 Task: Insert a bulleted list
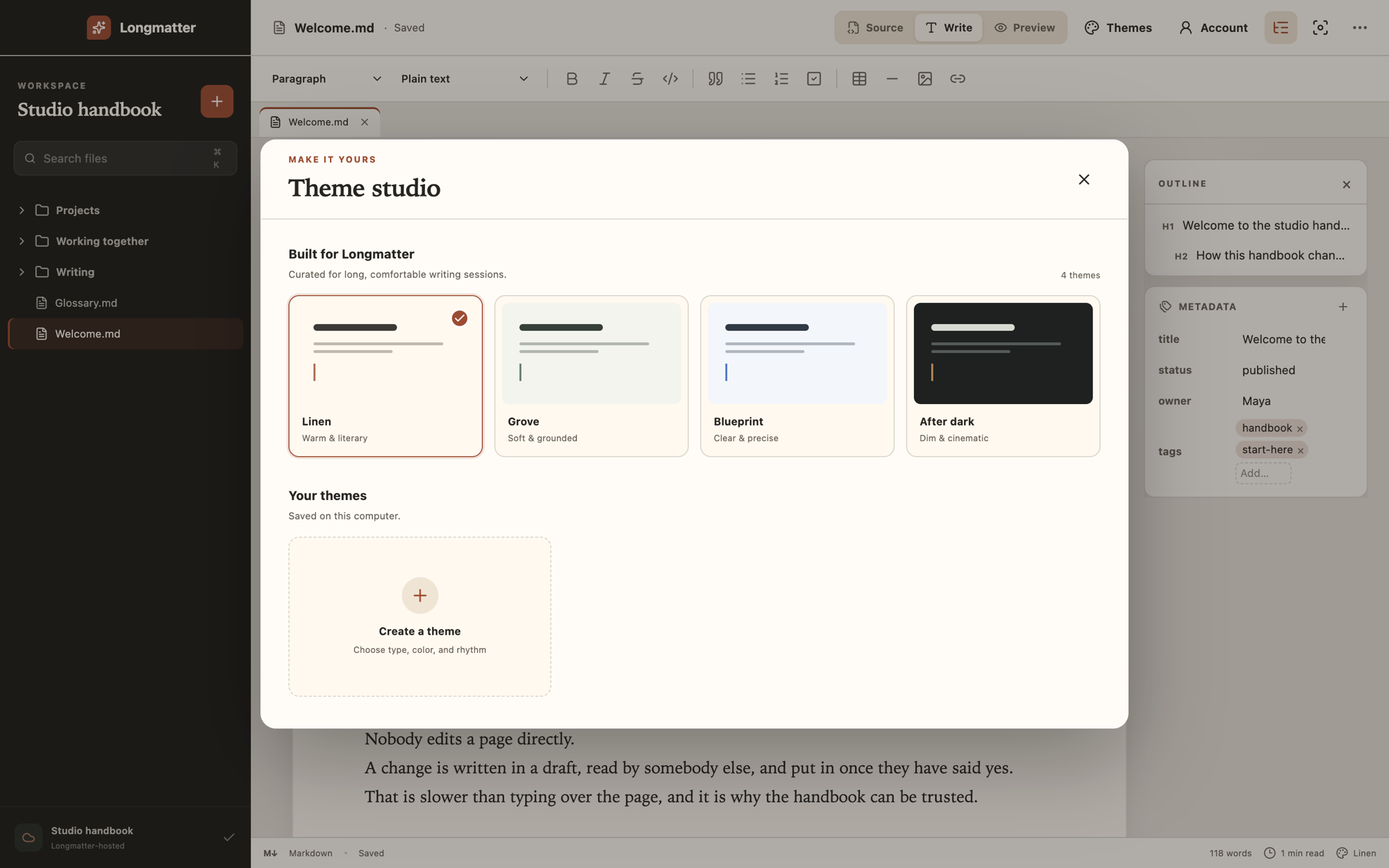pyautogui.click(x=748, y=78)
